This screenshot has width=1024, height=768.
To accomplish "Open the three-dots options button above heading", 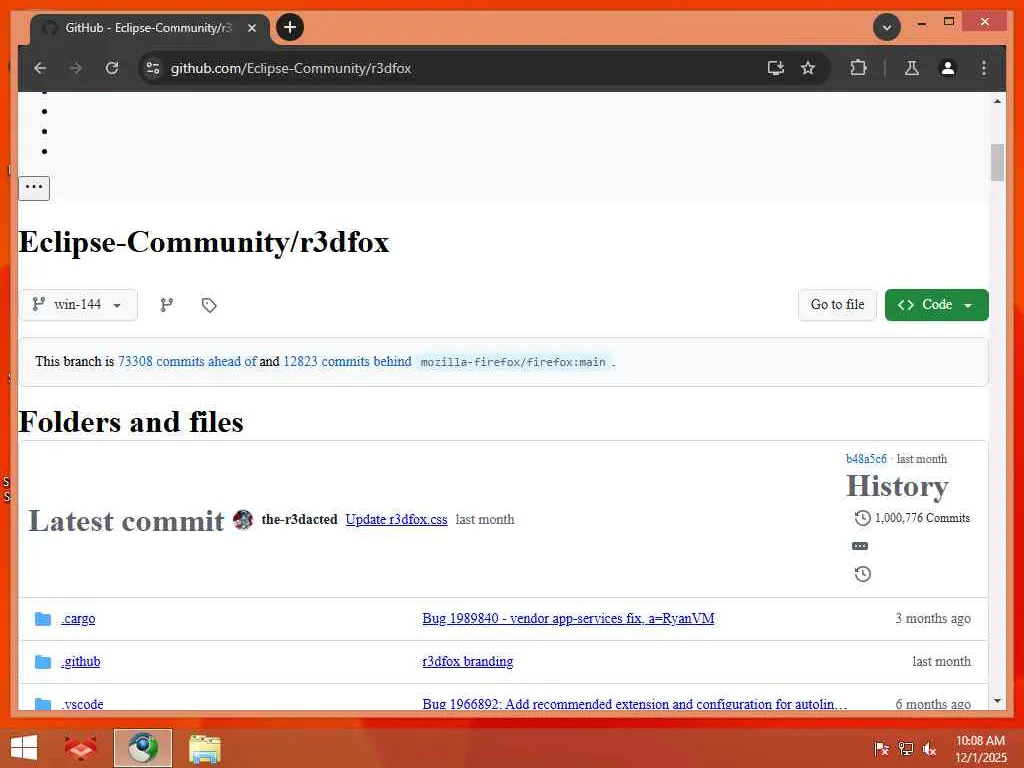I will tap(34, 187).
